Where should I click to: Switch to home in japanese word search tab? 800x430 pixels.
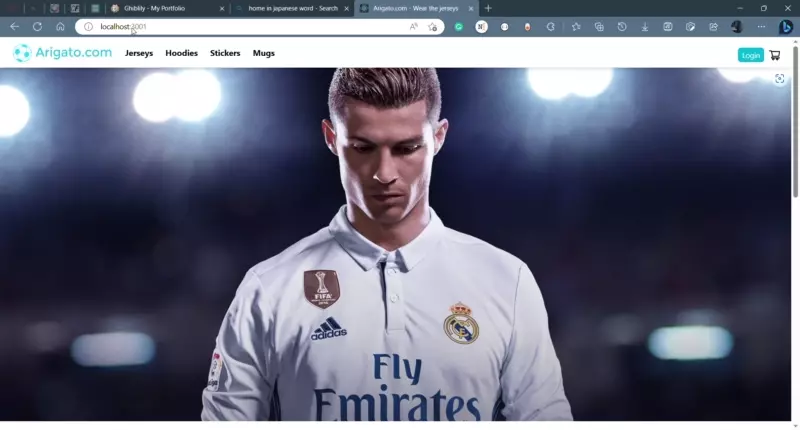click(x=291, y=8)
